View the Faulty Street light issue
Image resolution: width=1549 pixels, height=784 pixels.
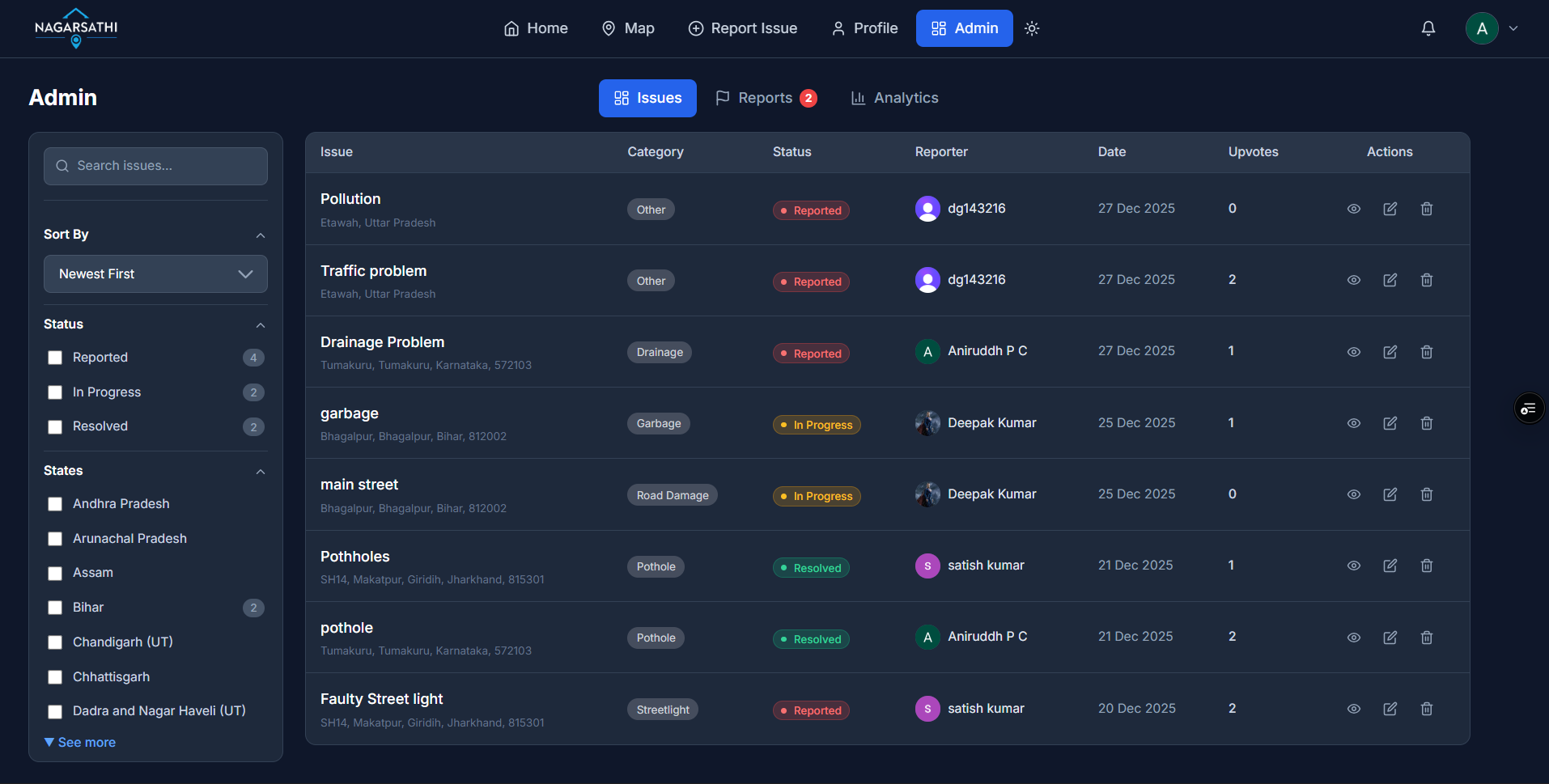click(x=1354, y=709)
